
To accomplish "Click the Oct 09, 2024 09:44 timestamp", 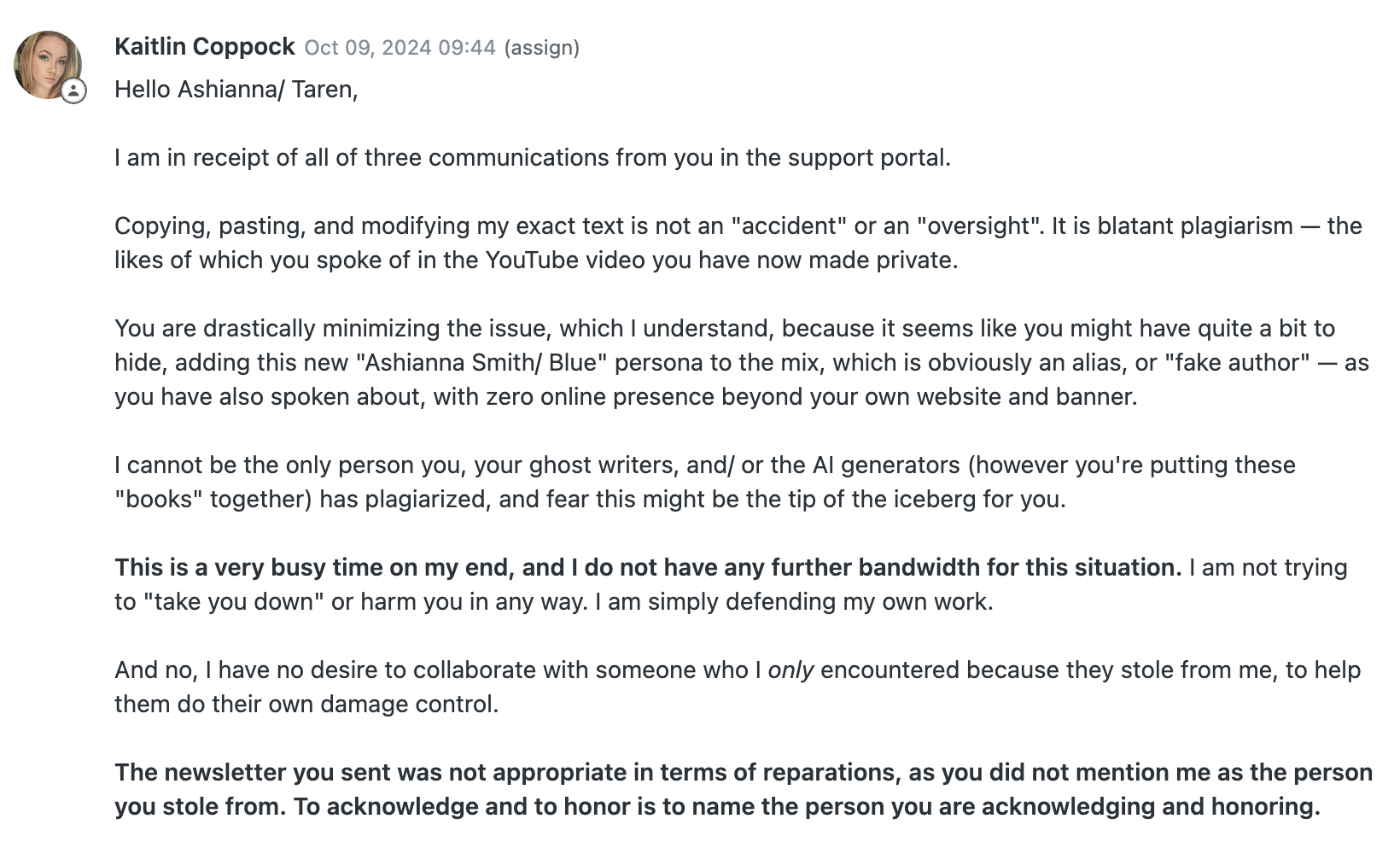I will 400,48.
